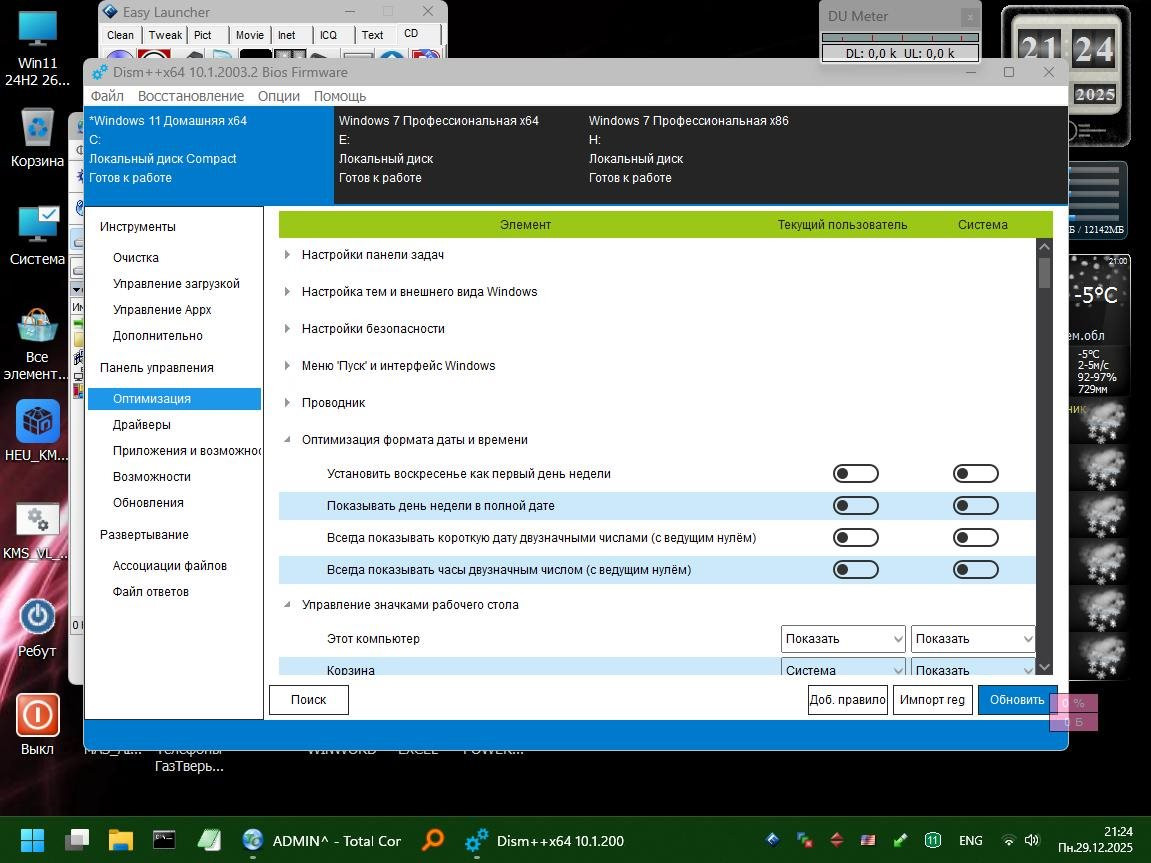
Task: Click the ENG language indicator
Action: point(970,841)
